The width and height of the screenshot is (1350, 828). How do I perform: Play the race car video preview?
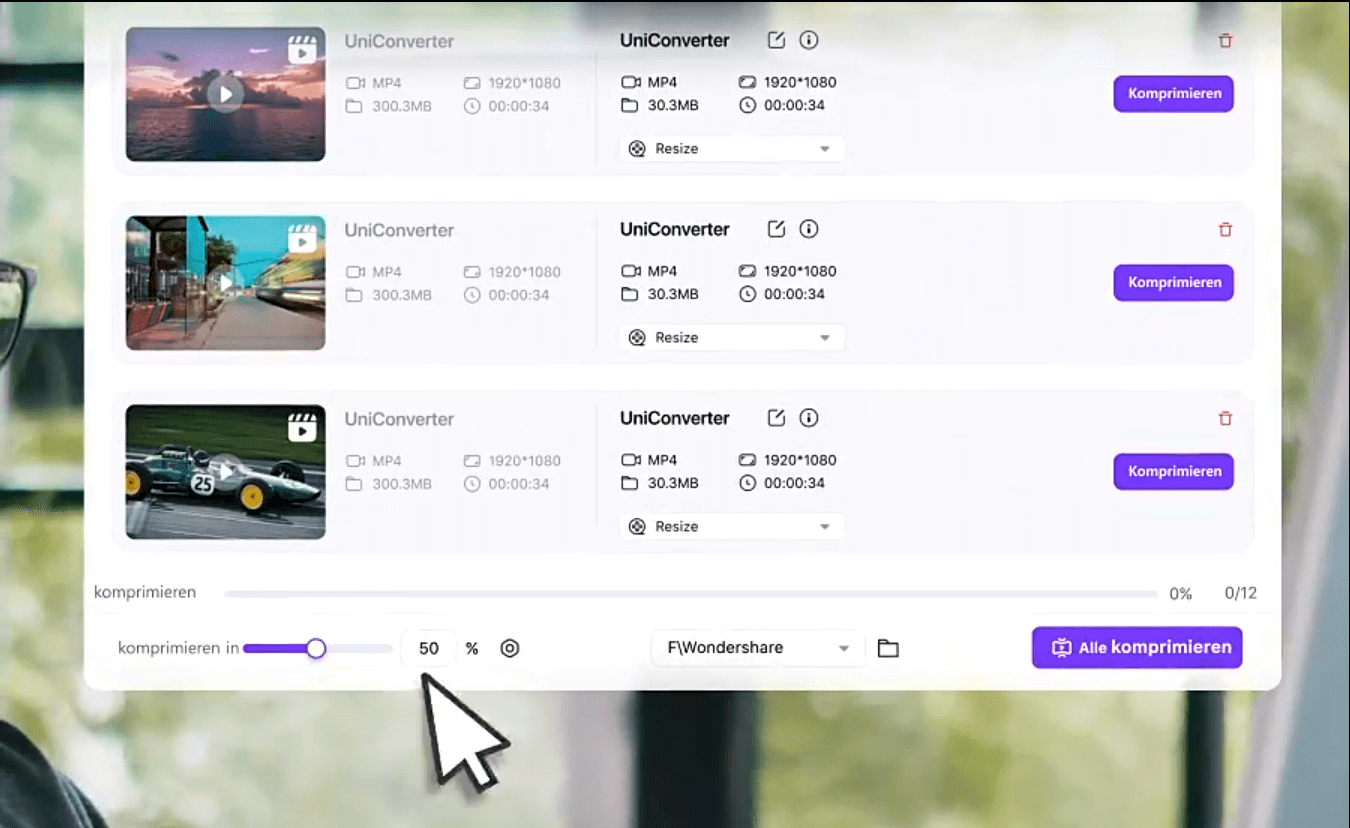226,472
